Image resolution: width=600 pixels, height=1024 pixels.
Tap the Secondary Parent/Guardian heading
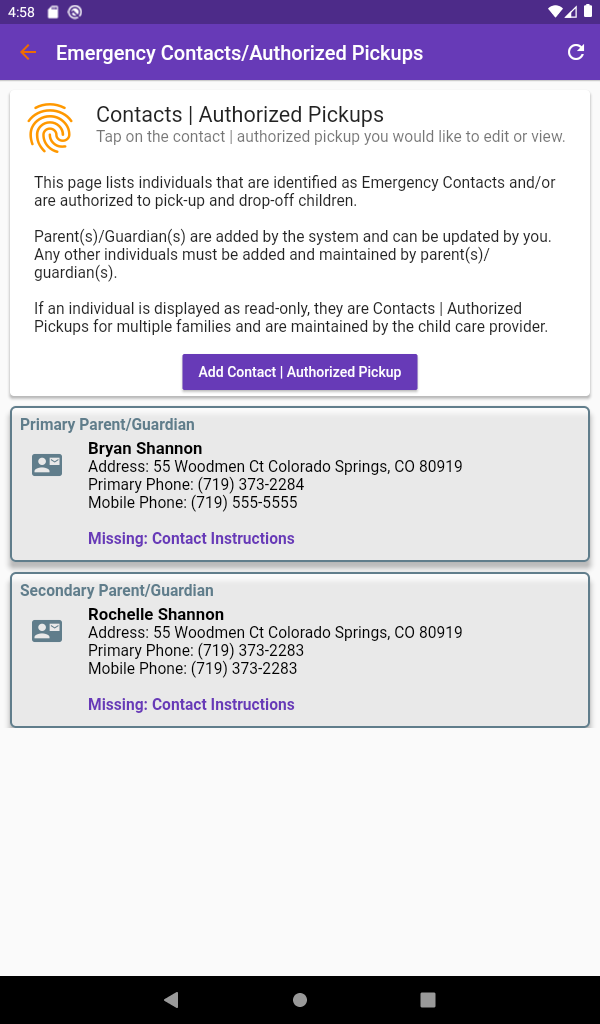pos(117,591)
